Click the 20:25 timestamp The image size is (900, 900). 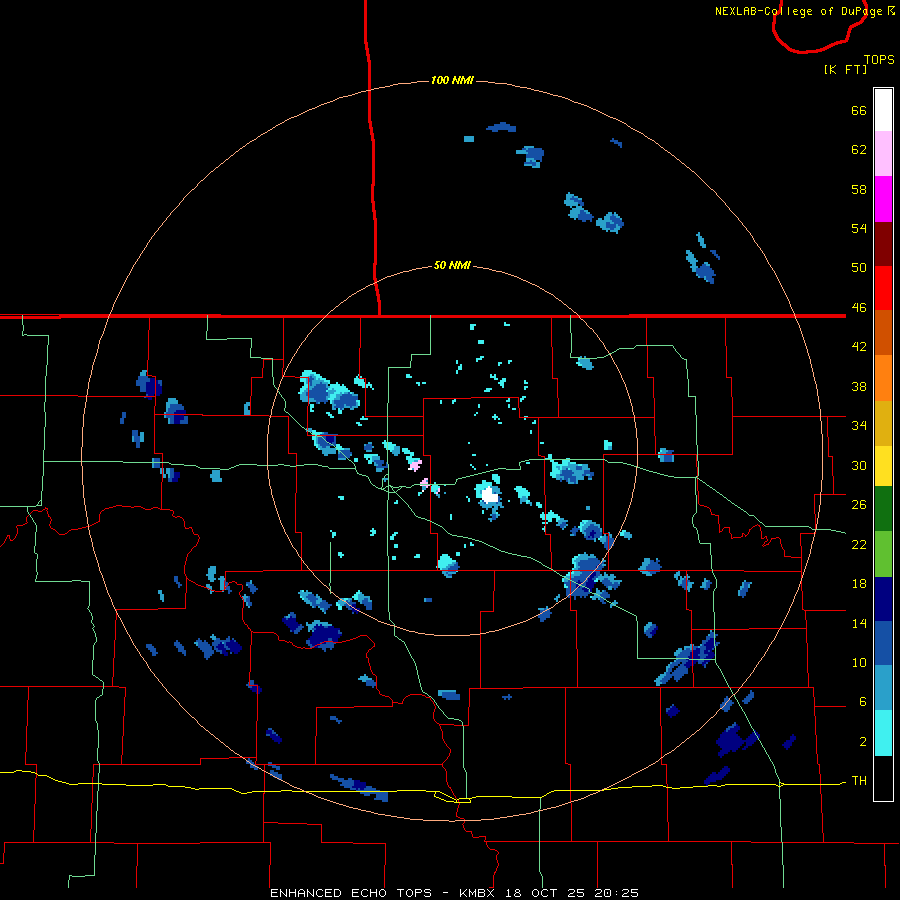(617, 893)
